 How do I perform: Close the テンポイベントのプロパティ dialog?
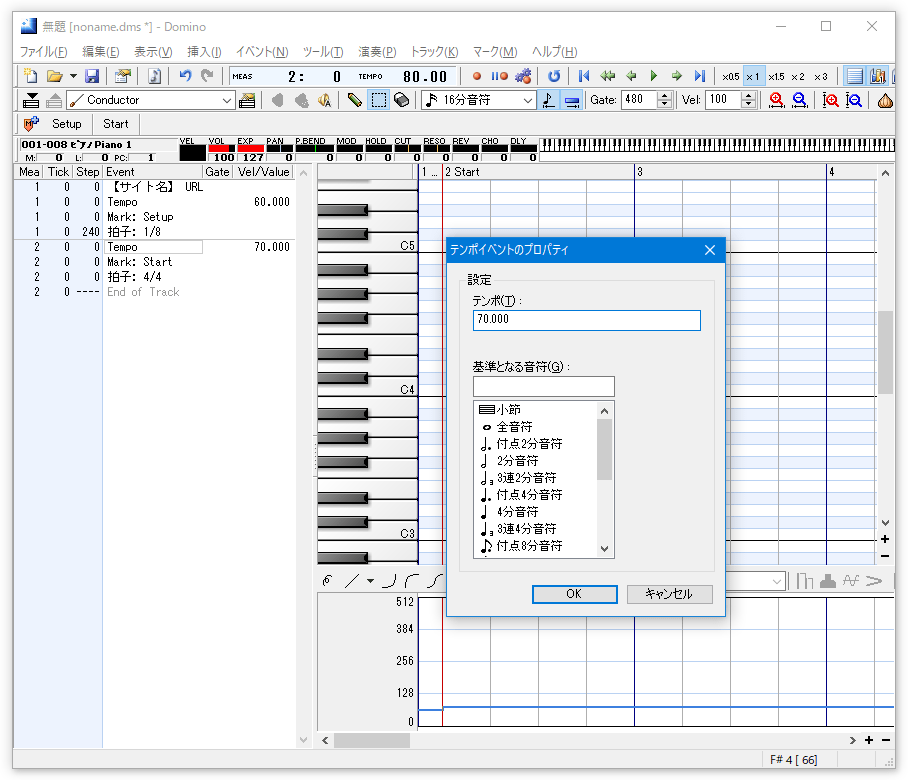pos(710,250)
